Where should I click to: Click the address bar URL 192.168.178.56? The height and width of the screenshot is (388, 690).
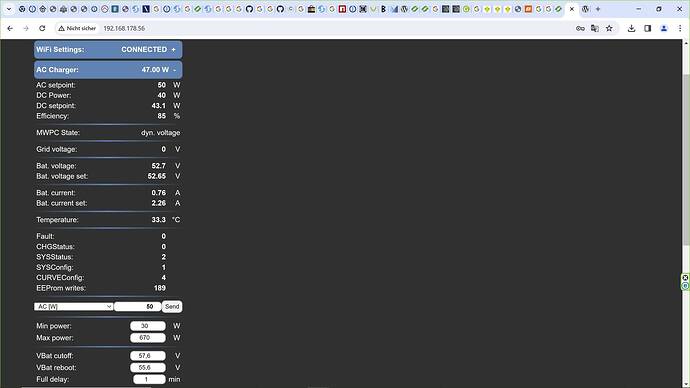(124, 28)
